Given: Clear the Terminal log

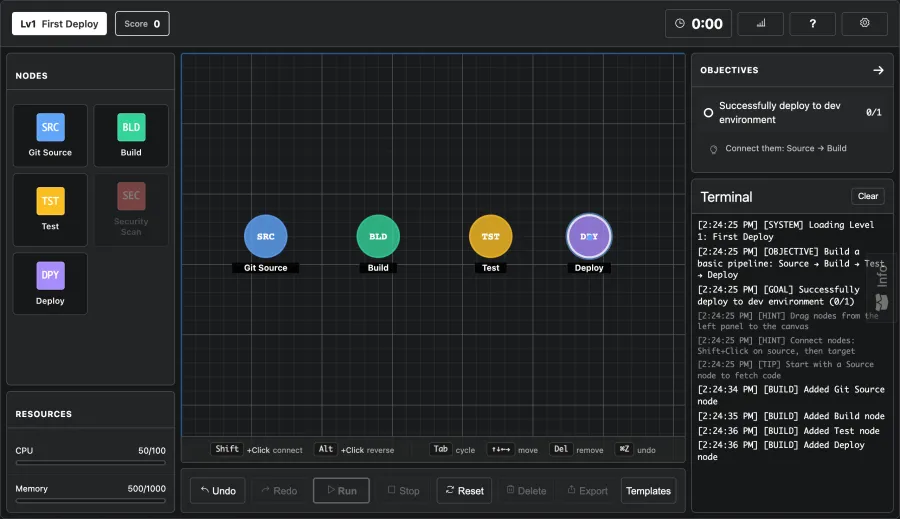Looking at the screenshot, I should pyautogui.click(x=868, y=196).
